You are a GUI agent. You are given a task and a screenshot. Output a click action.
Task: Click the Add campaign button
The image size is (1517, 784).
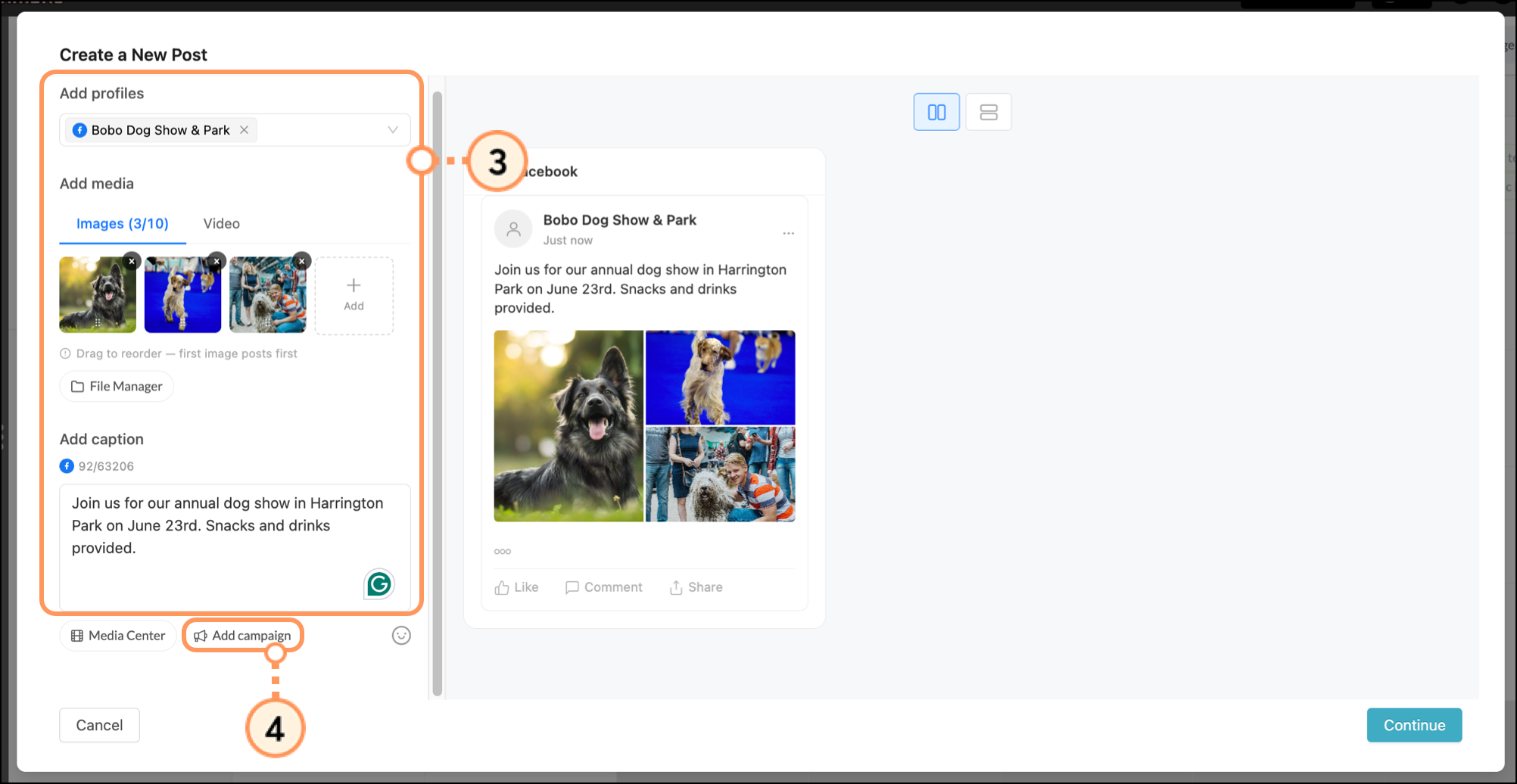[242, 636]
